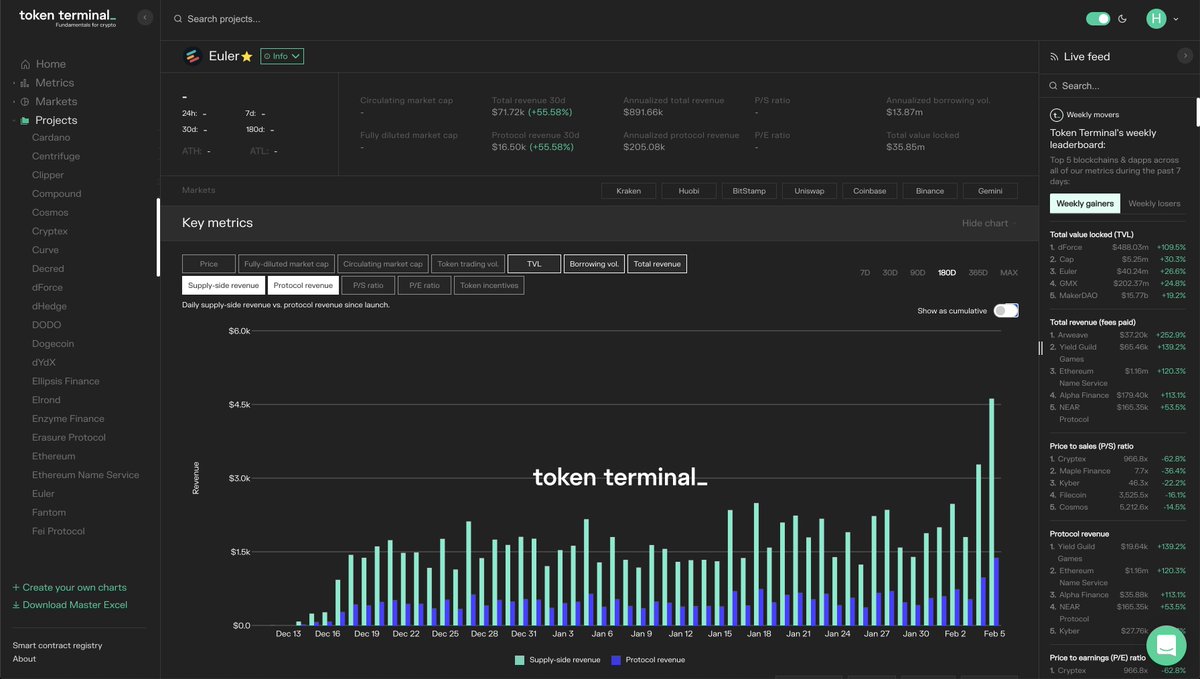Click the search magnifier icon in the top bar
Image resolution: width=1200 pixels, height=679 pixels.
point(178,19)
